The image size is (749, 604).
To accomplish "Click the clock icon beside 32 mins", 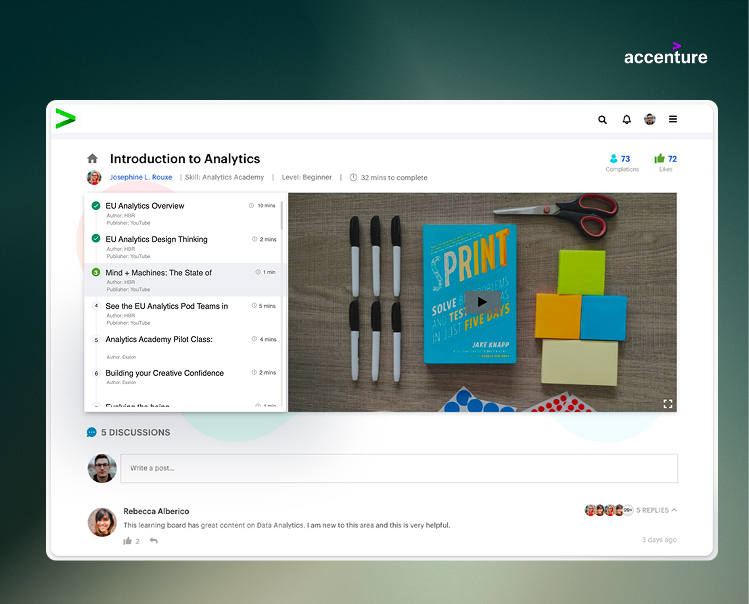I will click(353, 177).
